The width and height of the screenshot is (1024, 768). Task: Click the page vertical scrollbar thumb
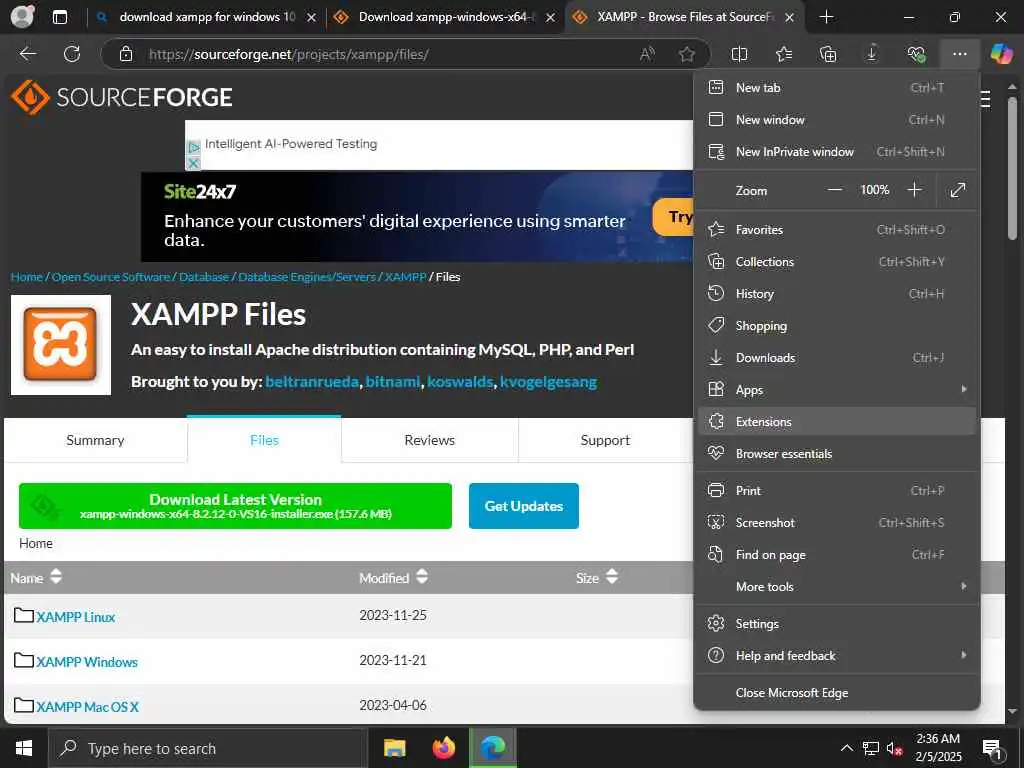pos(1012,168)
